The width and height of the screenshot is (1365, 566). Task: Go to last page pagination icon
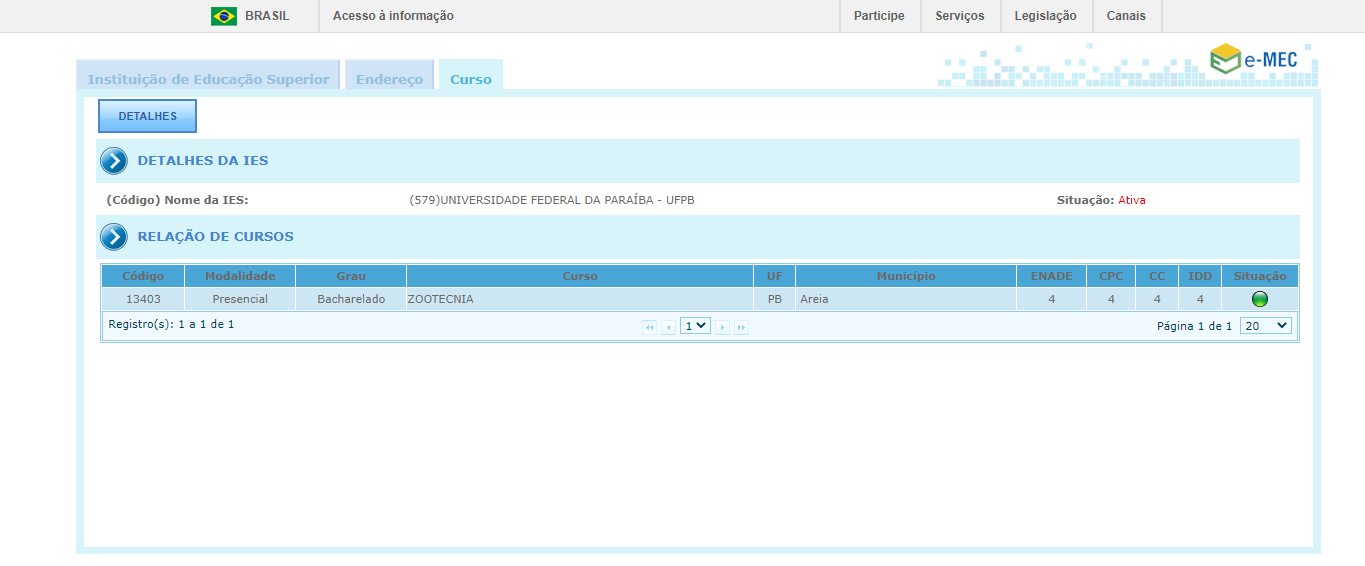[x=741, y=327]
